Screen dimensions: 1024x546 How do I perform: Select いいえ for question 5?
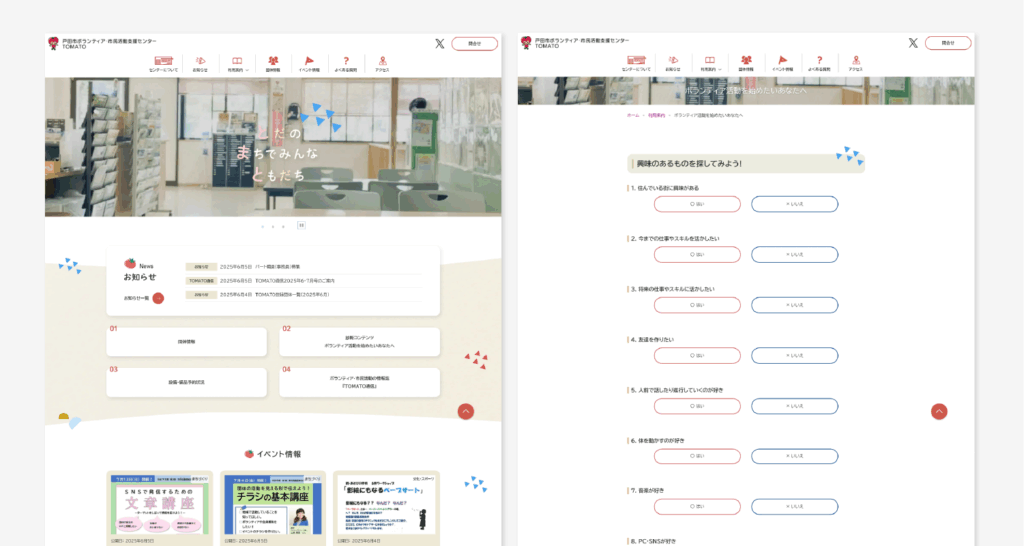point(794,406)
